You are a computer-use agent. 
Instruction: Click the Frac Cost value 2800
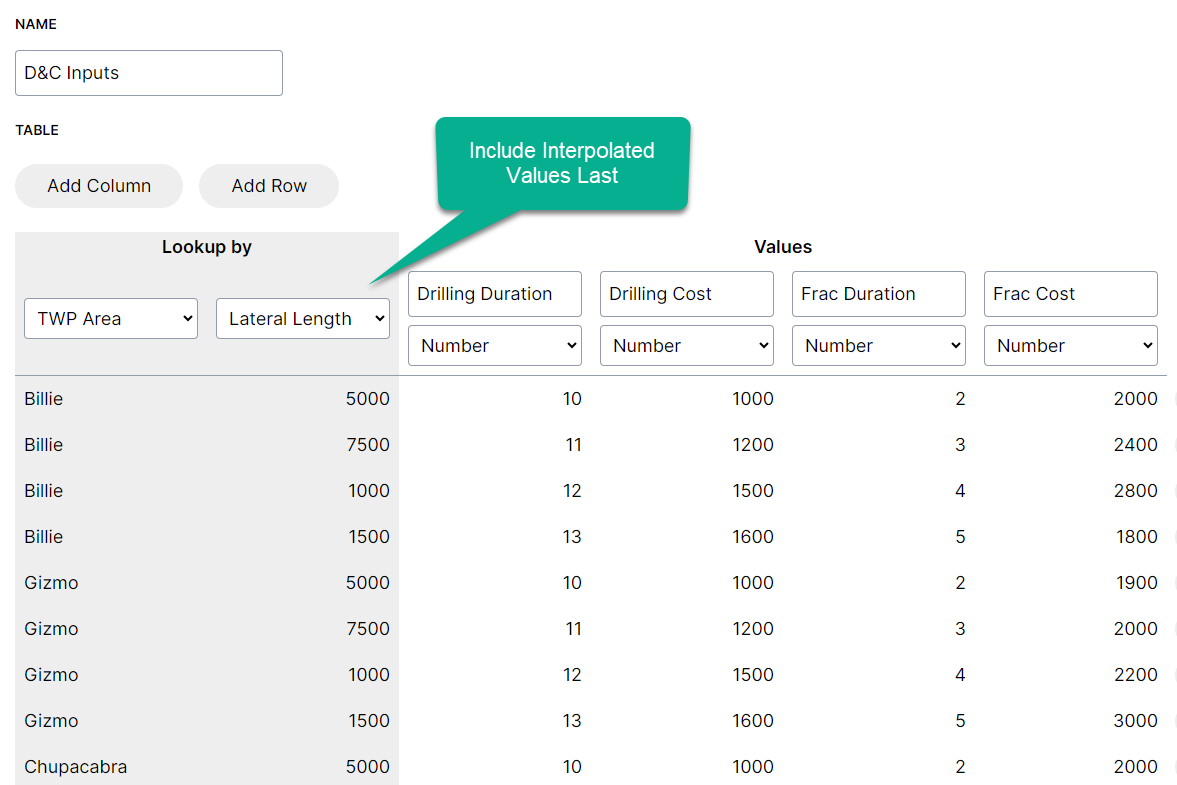pyautogui.click(x=1135, y=491)
